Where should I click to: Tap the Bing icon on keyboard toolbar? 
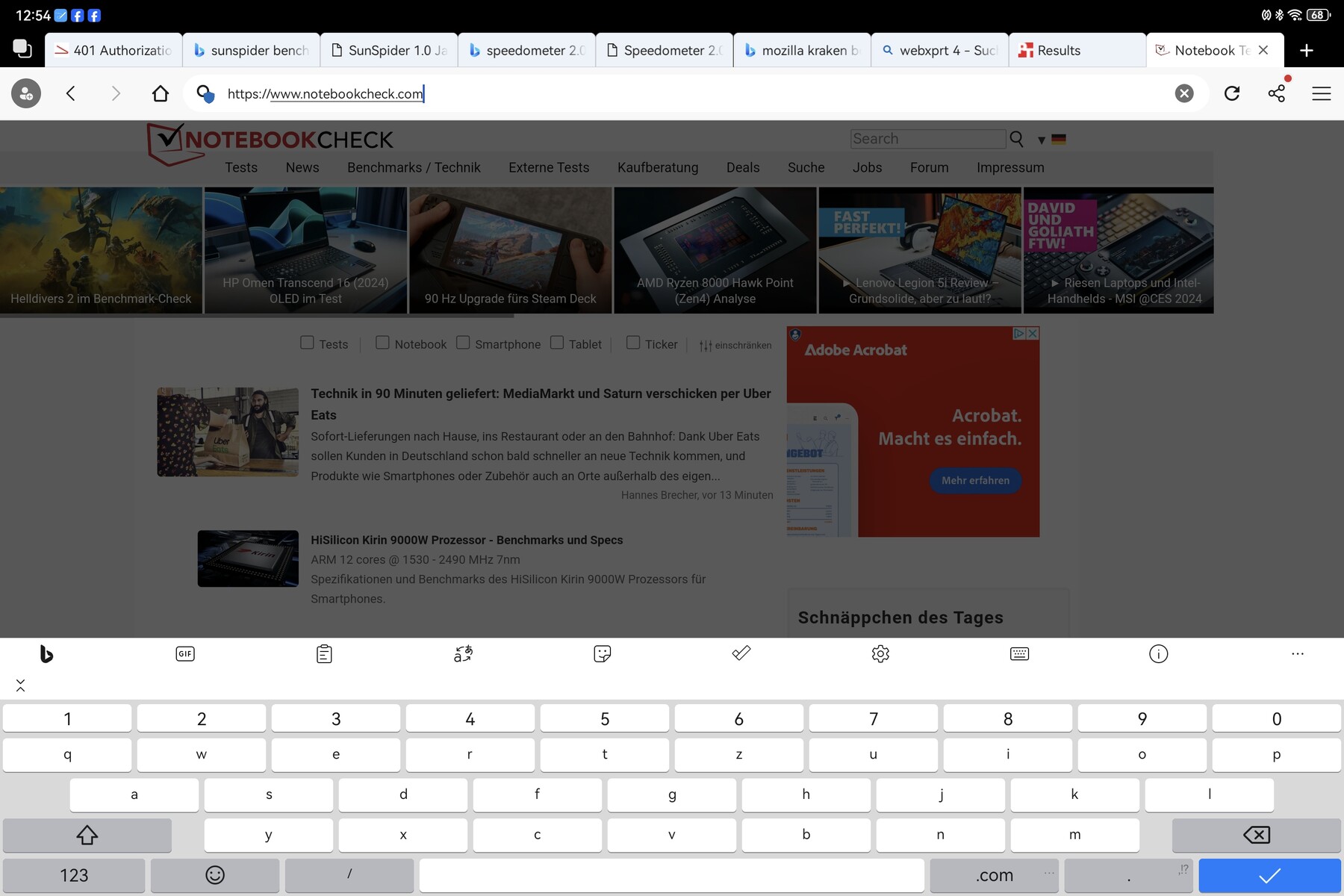point(46,654)
